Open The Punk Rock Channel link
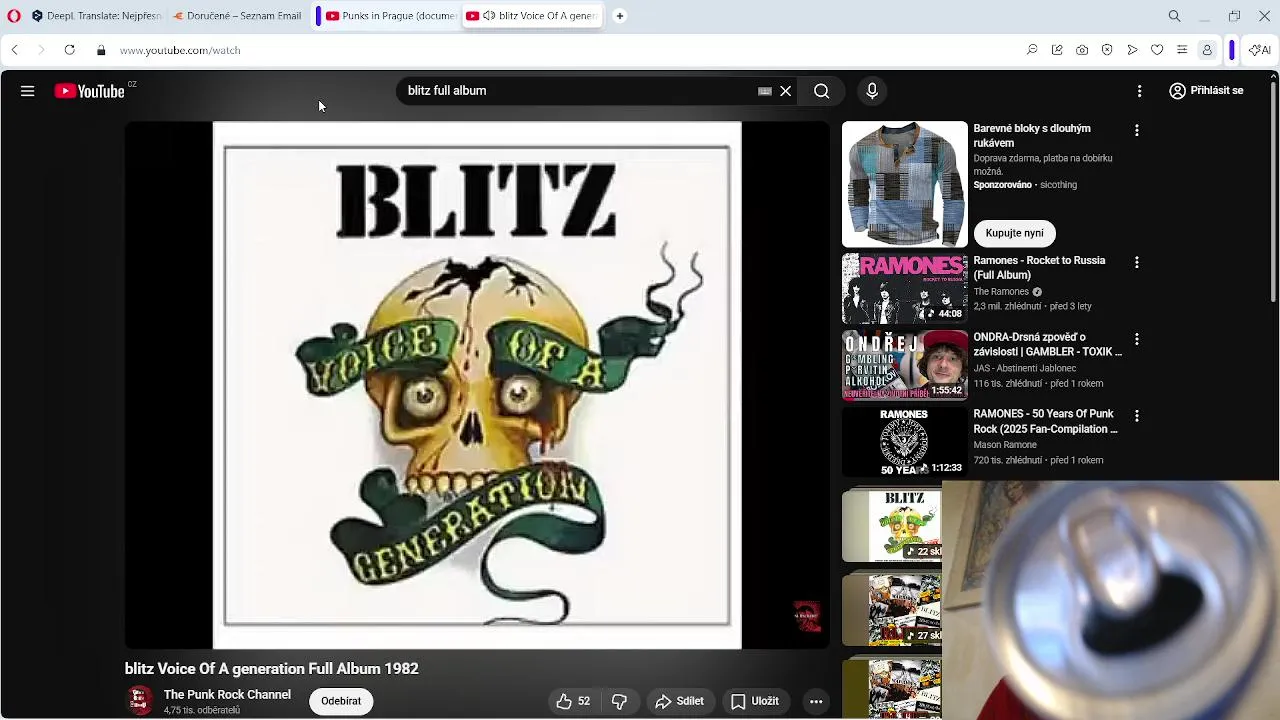The width and height of the screenshot is (1280, 720). coord(227,694)
